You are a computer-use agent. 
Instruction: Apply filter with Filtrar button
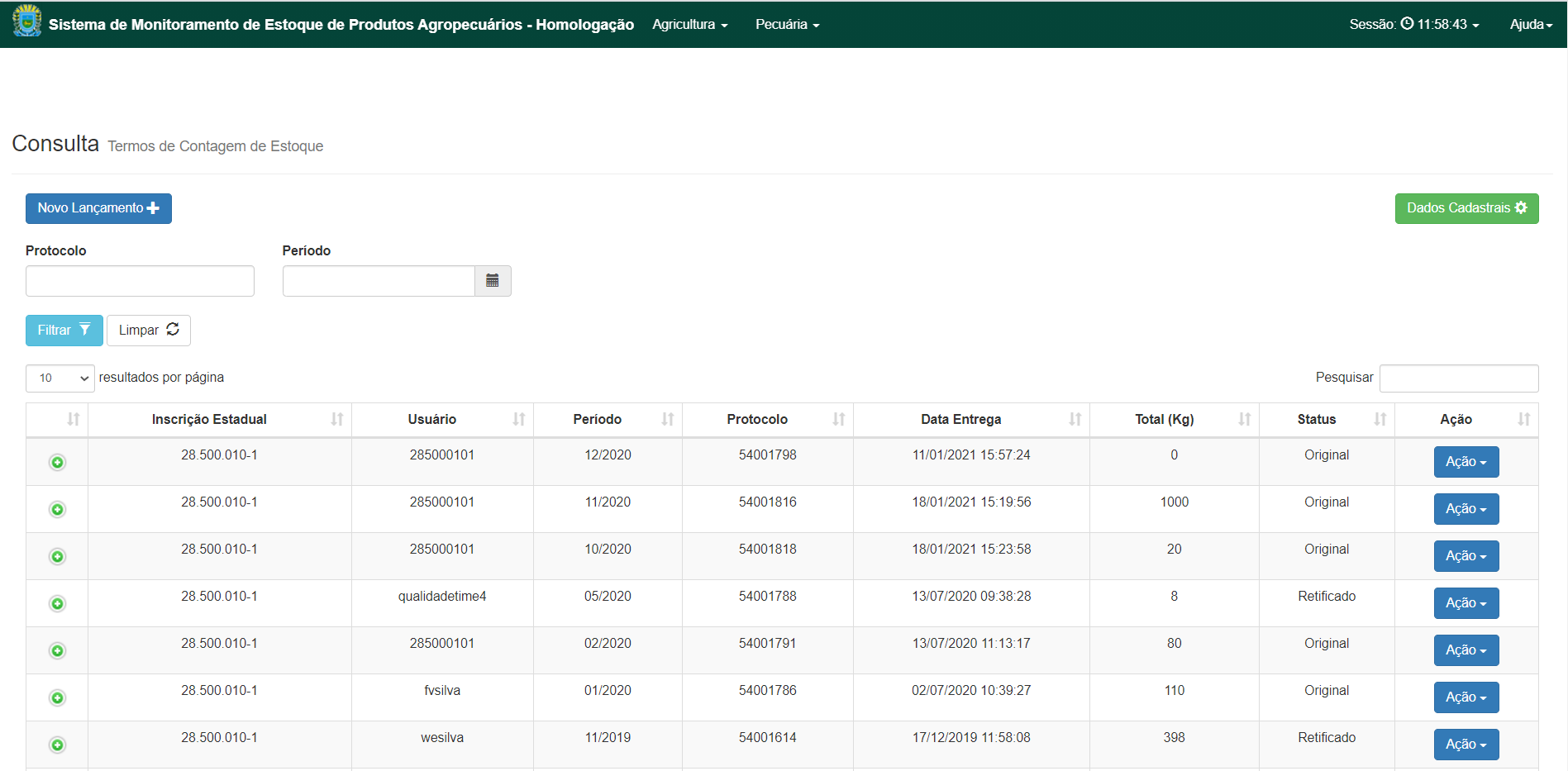pyautogui.click(x=64, y=331)
